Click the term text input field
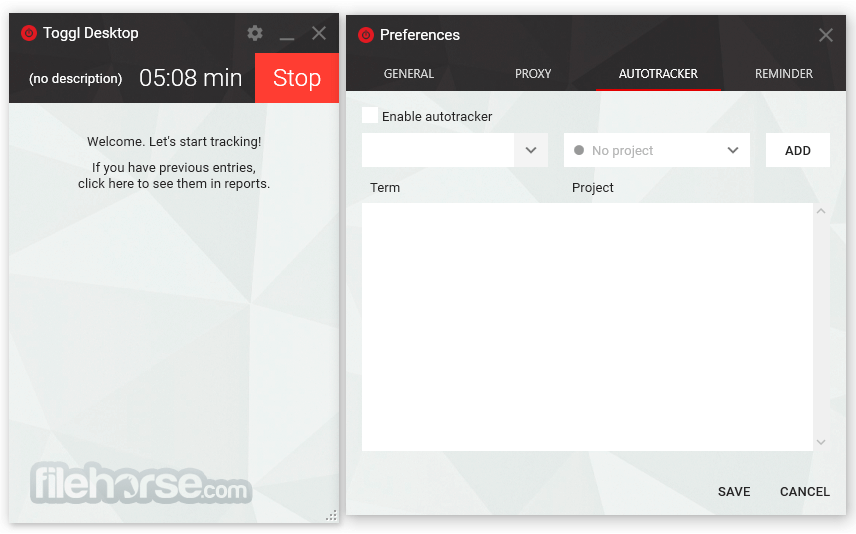Image resolution: width=856 pixels, height=534 pixels. click(x=438, y=150)
